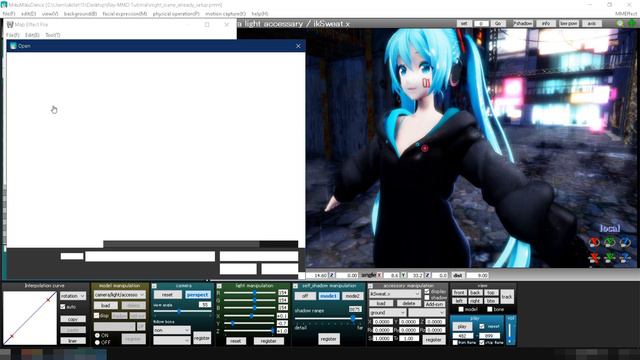
Task: Click the angle X icon in coordinates bar
Action: tap(379, 276)
